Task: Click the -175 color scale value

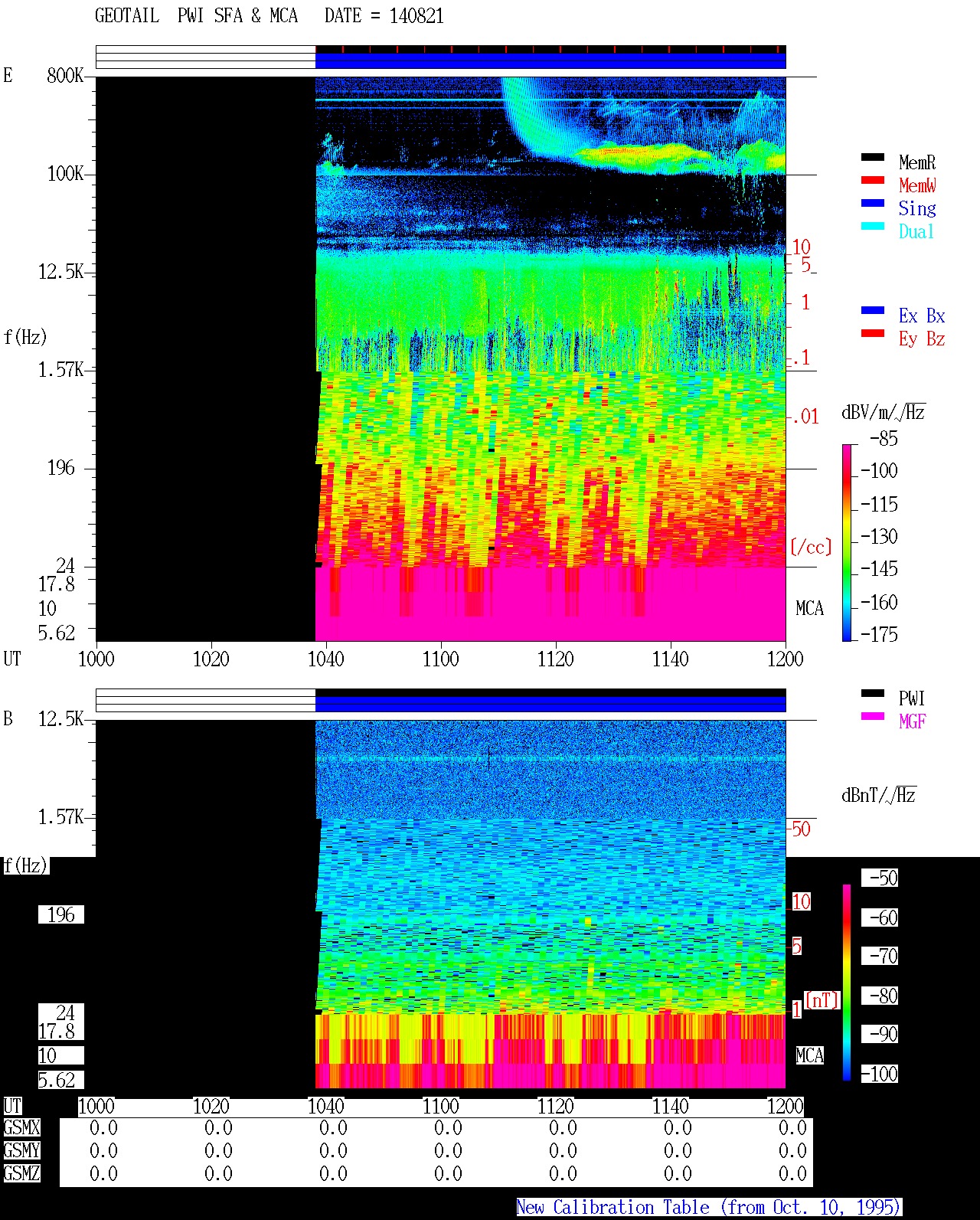Action: pyautogui.click(x=879, y=634)
